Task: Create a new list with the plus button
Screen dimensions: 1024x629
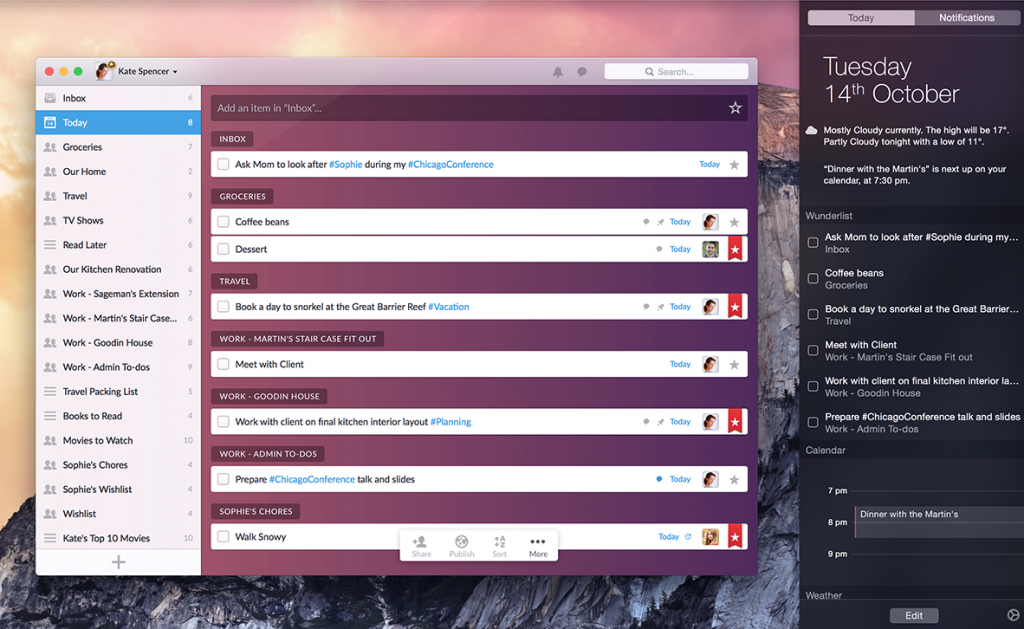Action: point(118,561)
